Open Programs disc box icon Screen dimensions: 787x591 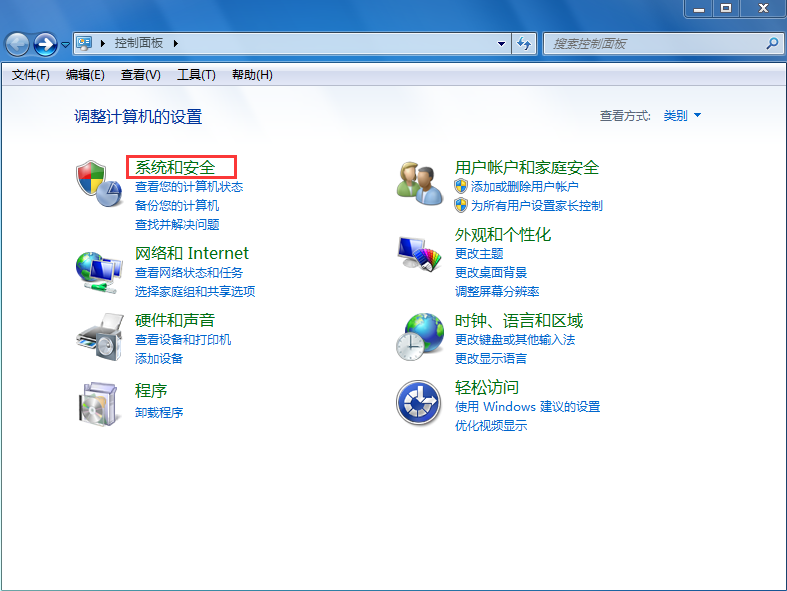[x=99, y=404]
